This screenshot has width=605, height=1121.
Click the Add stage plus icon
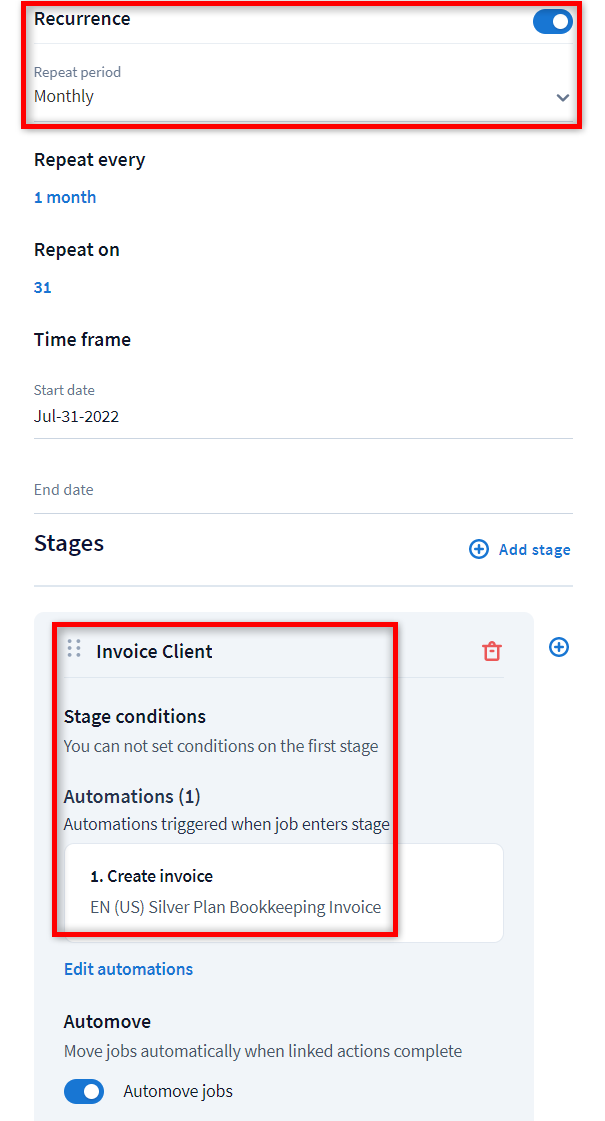(x=479, y=549)
